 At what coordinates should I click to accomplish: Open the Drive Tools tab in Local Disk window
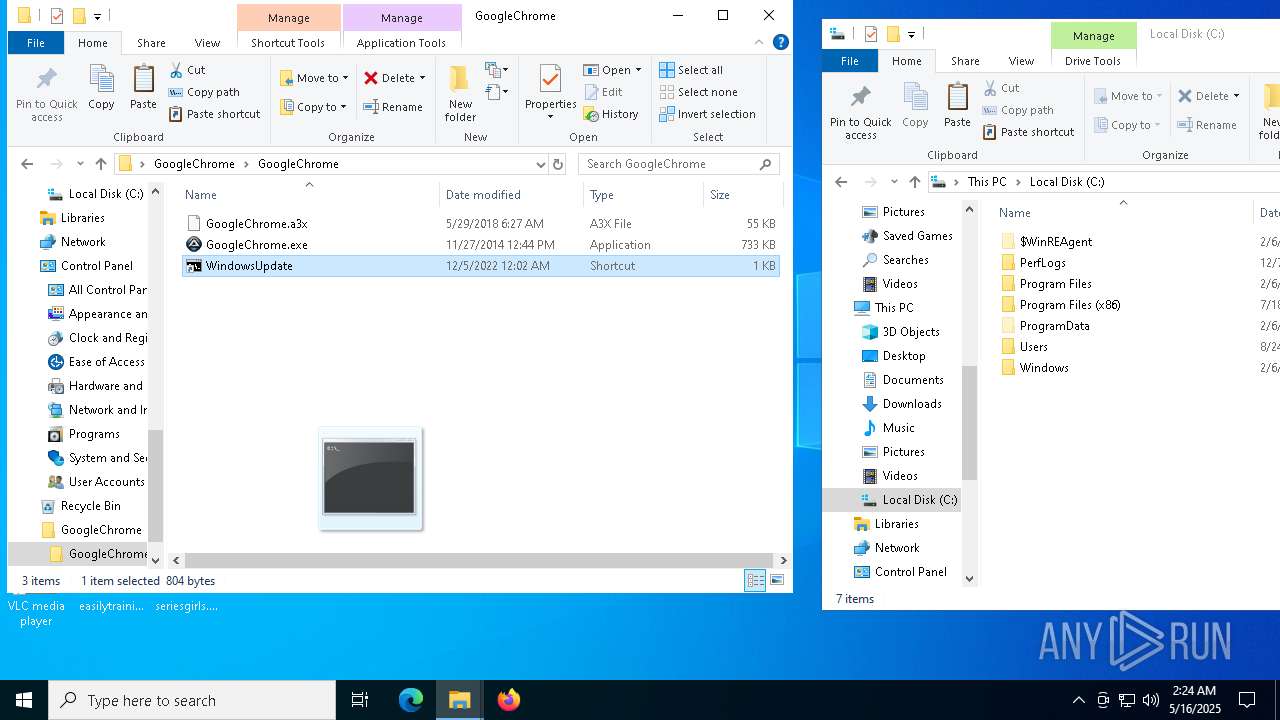tap(1093, 61)
